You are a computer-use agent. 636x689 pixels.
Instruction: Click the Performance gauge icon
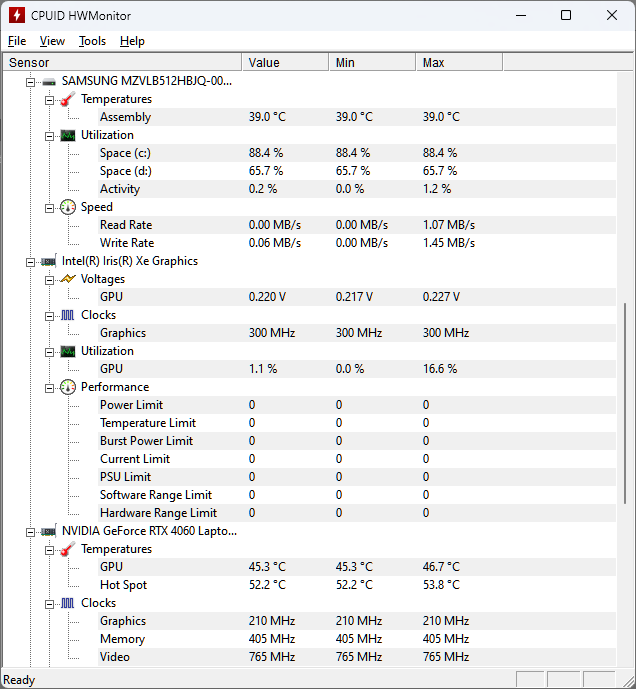pos(67,387)
